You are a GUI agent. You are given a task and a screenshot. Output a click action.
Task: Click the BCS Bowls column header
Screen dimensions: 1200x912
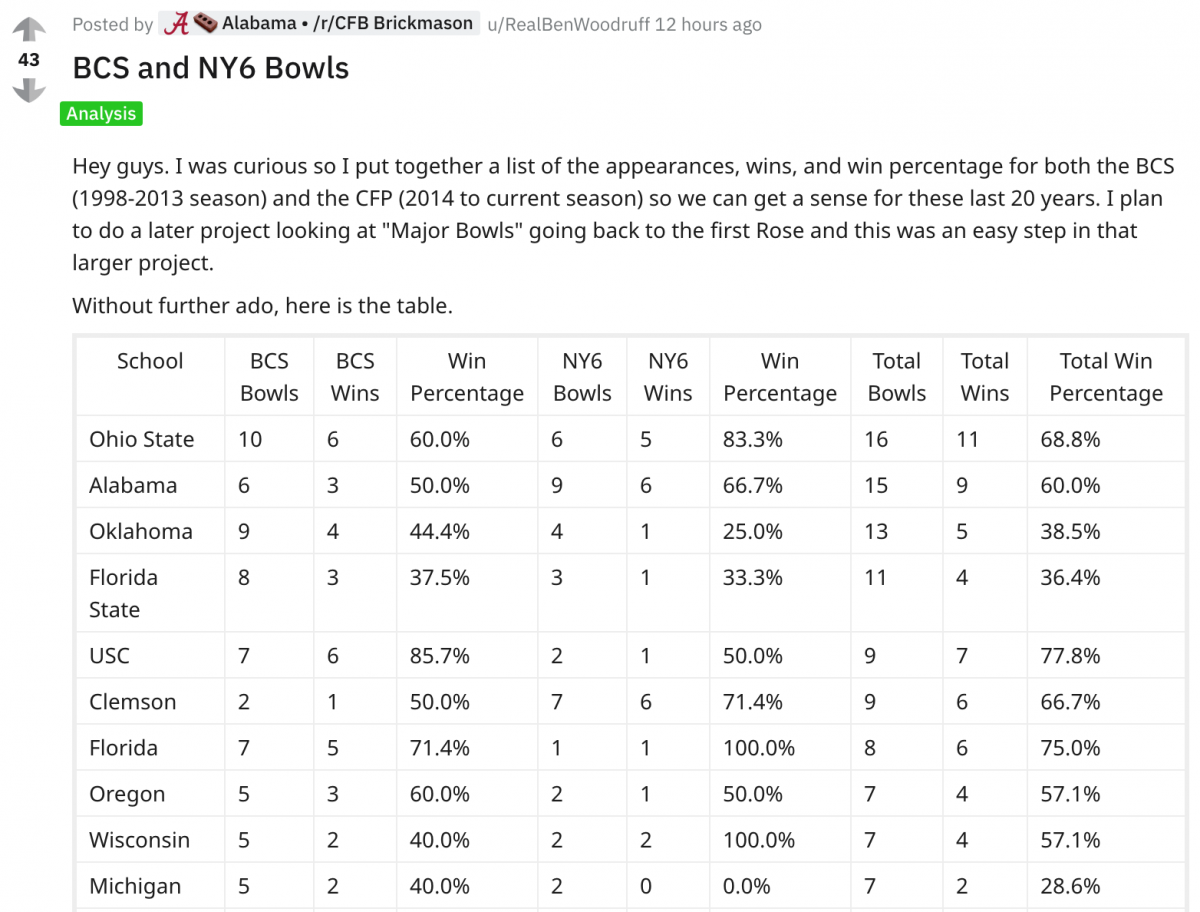click(x=269, y=377)
